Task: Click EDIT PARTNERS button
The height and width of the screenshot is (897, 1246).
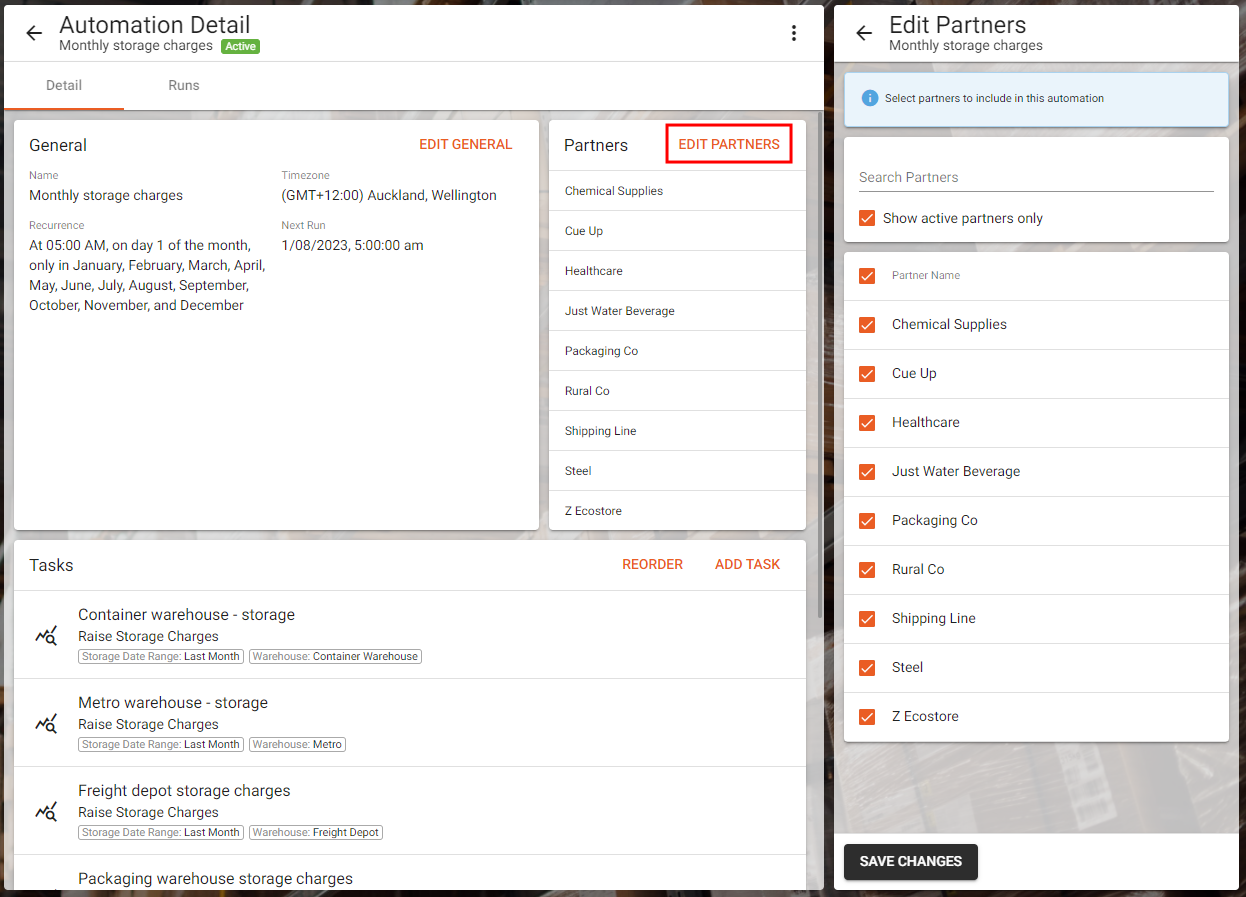Action: 729,144
